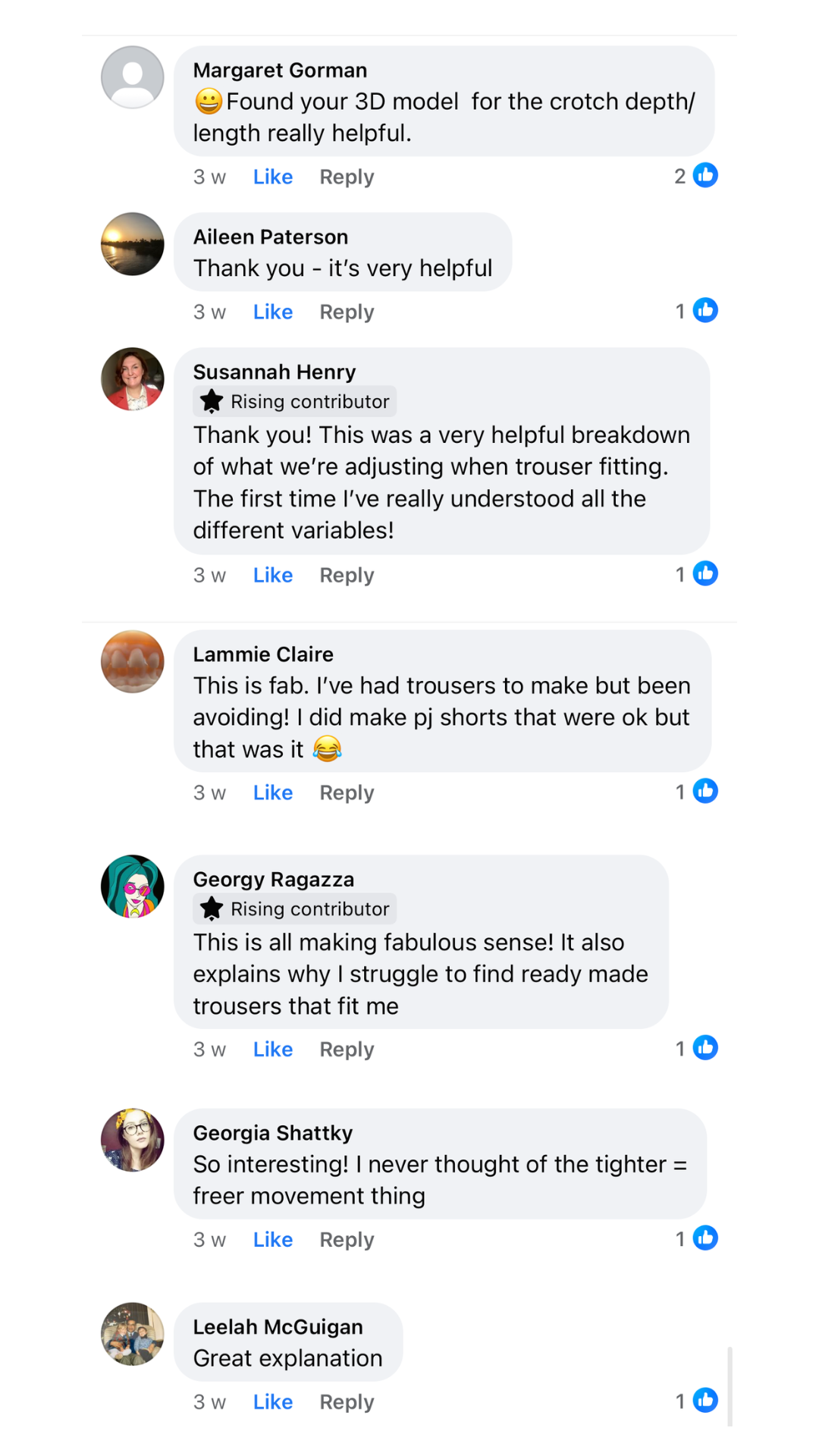Open the like reaction on Georgy Ragazza's comment
Image resolution: width=819 pixels, height=1456 pixels.
(705, 1047)
